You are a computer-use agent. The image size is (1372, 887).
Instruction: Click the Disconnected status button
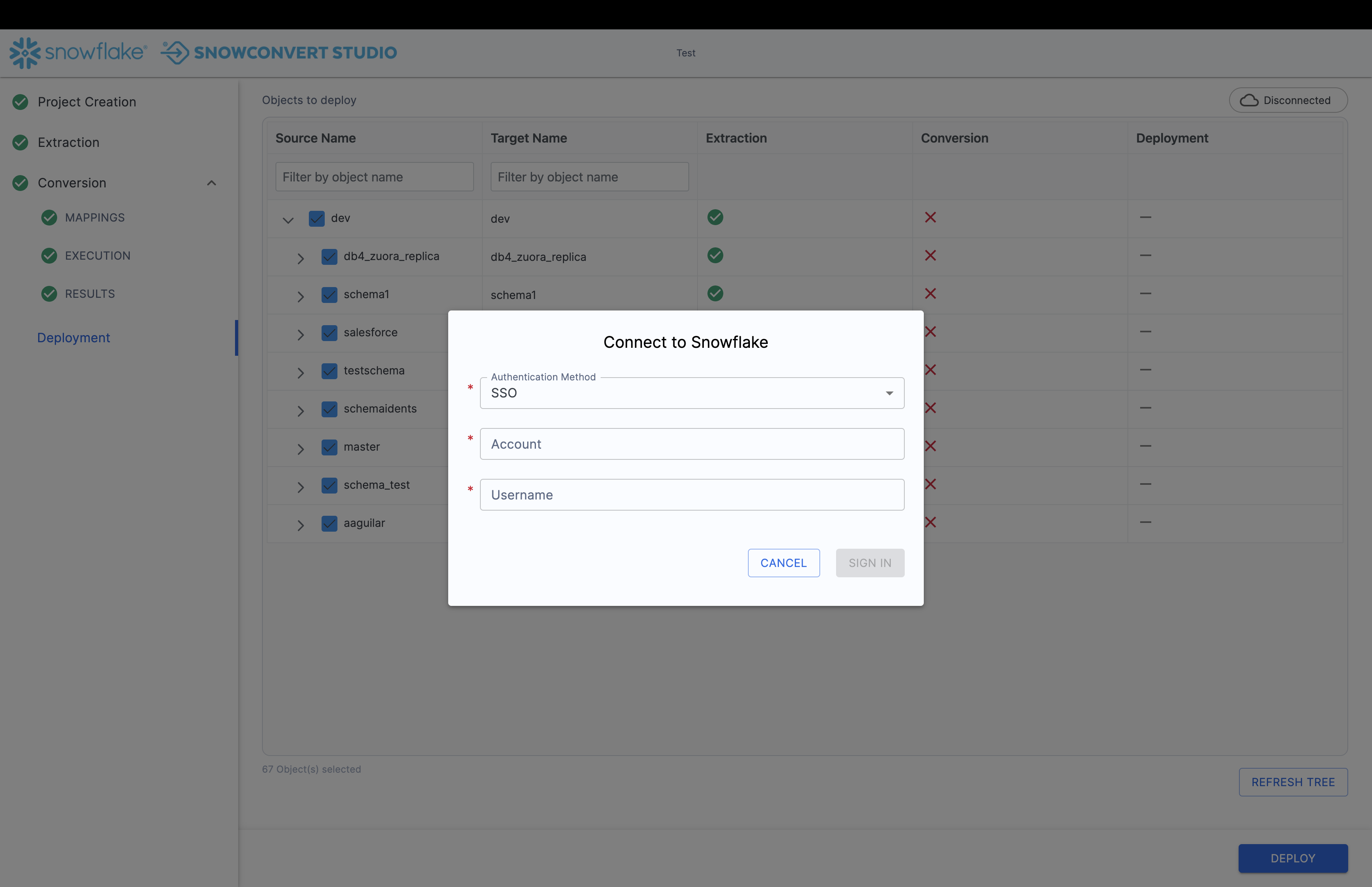tap(1288, 100)
